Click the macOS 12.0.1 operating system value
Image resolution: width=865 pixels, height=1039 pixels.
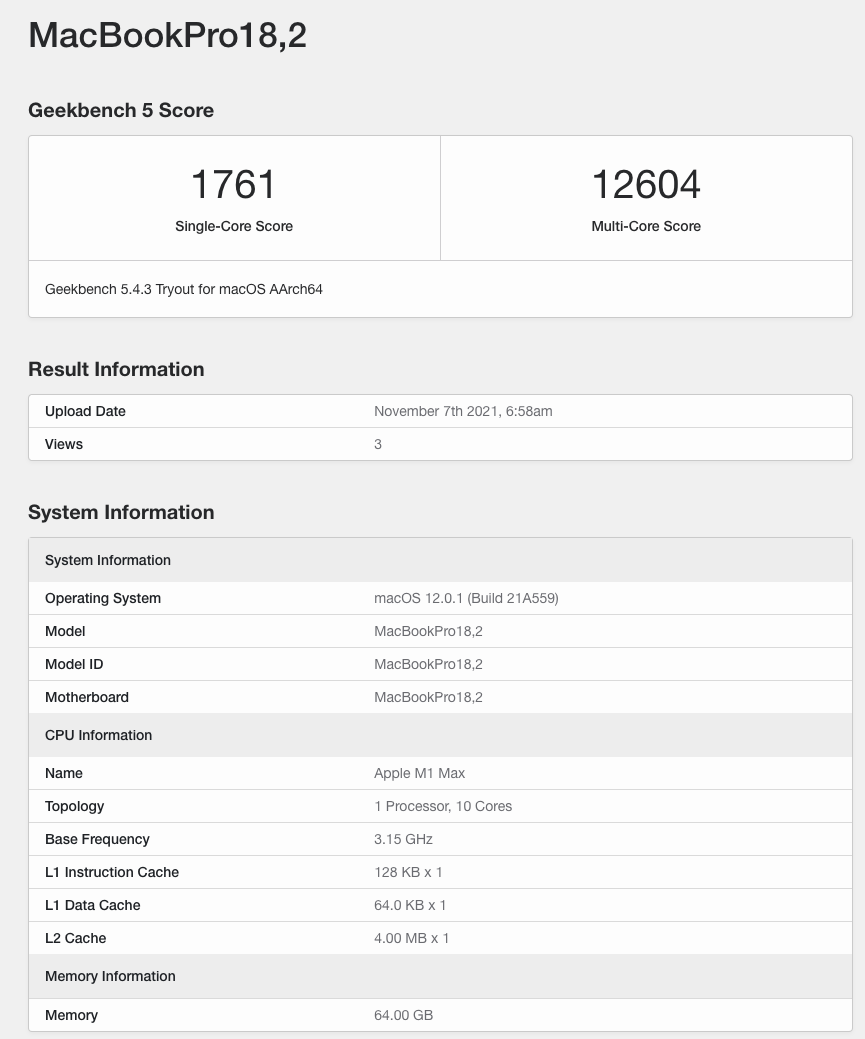point(466,598)
